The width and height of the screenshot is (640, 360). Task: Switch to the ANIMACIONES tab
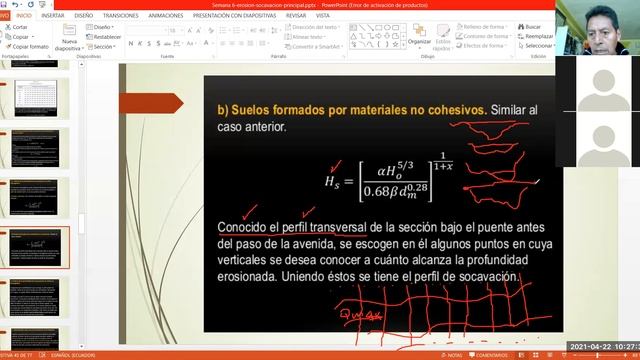tap(166, 16)
